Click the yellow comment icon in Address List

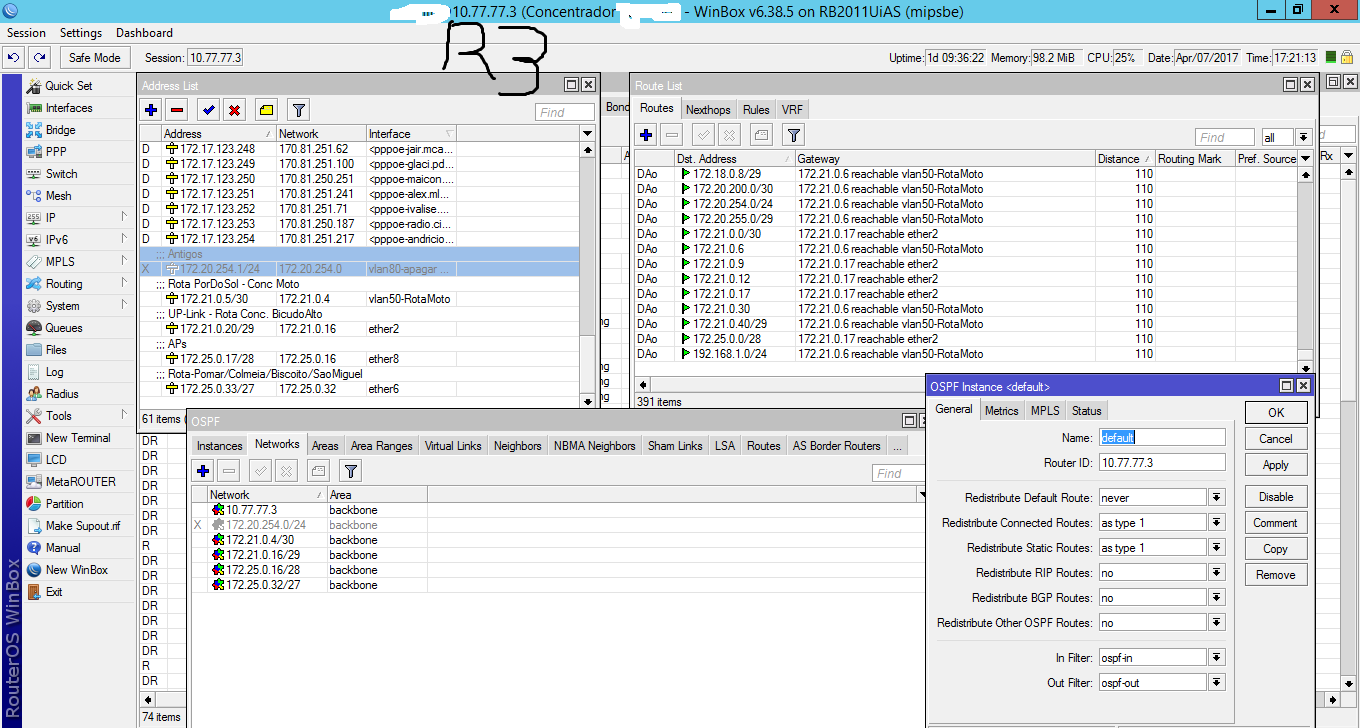(x=266, y=110)
